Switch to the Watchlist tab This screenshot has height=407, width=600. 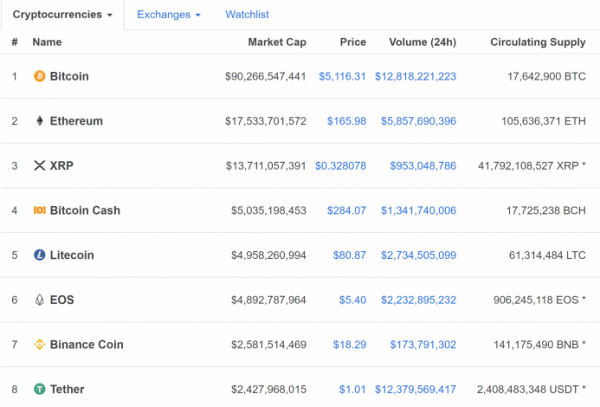[x=247, y=15]
